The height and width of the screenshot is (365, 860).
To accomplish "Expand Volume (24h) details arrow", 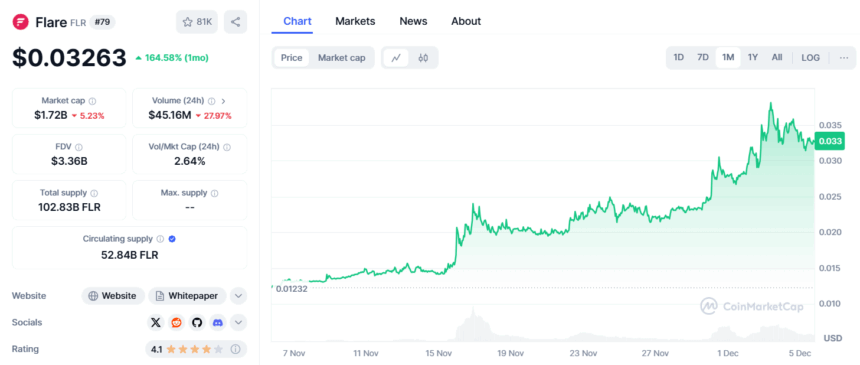I will point(224,101).
